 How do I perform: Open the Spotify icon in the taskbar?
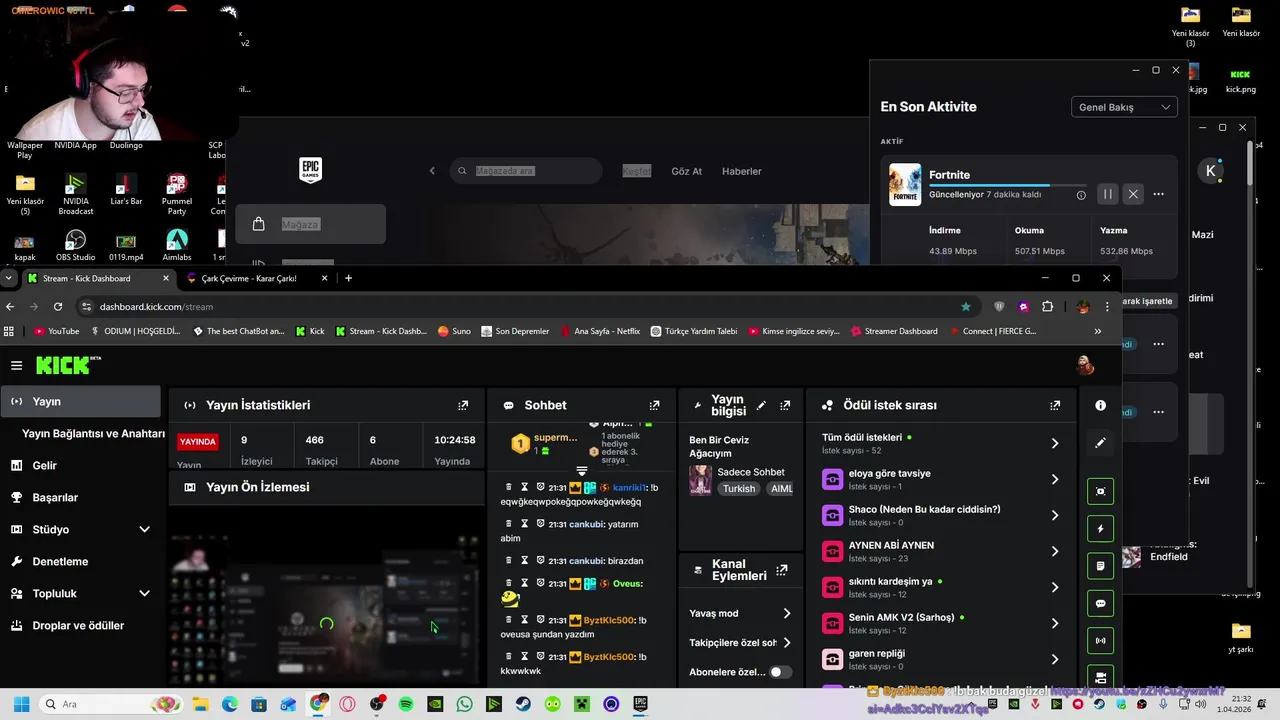tap(406, 704)
